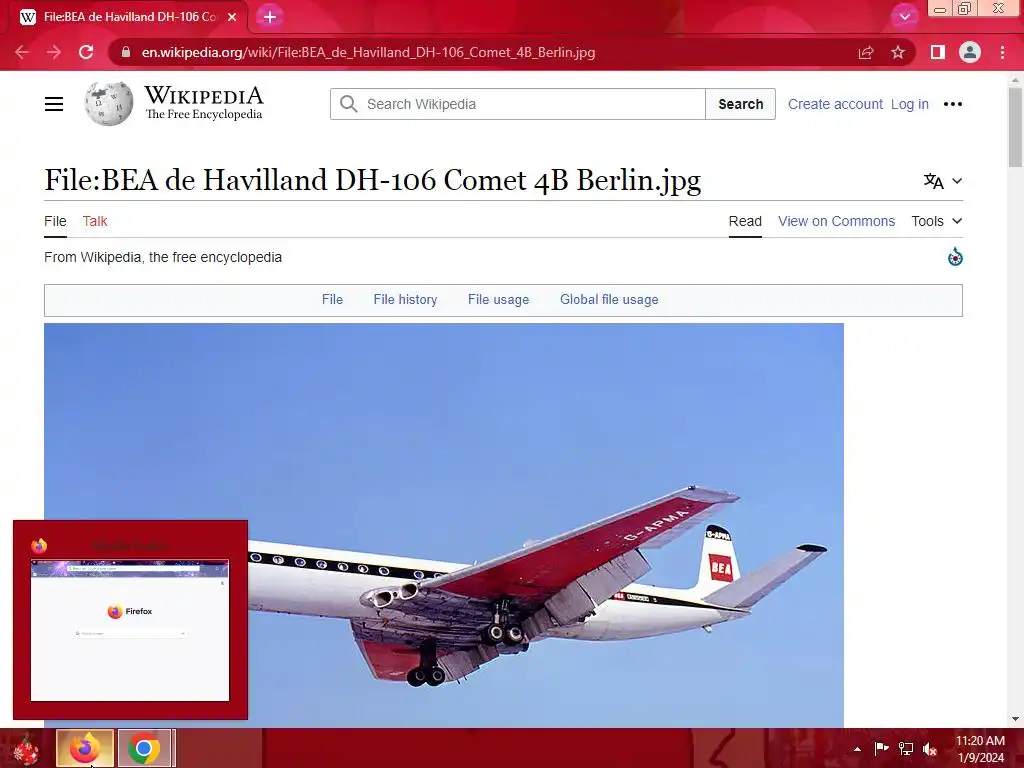Open the Comet 4B aircraft image
This screenshot has width=1024, height=768.
(444, 525)
